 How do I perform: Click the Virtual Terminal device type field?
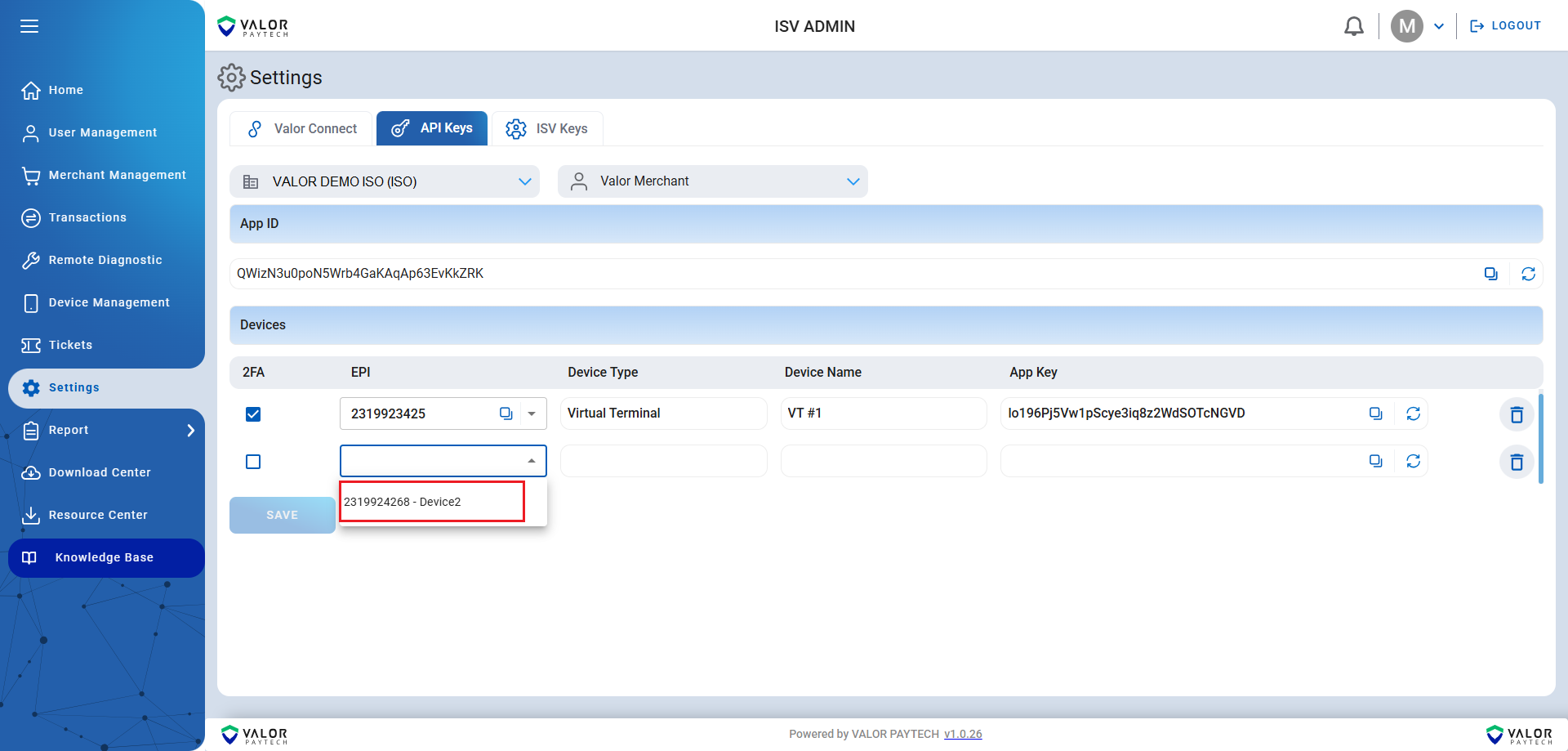point(663,413)
